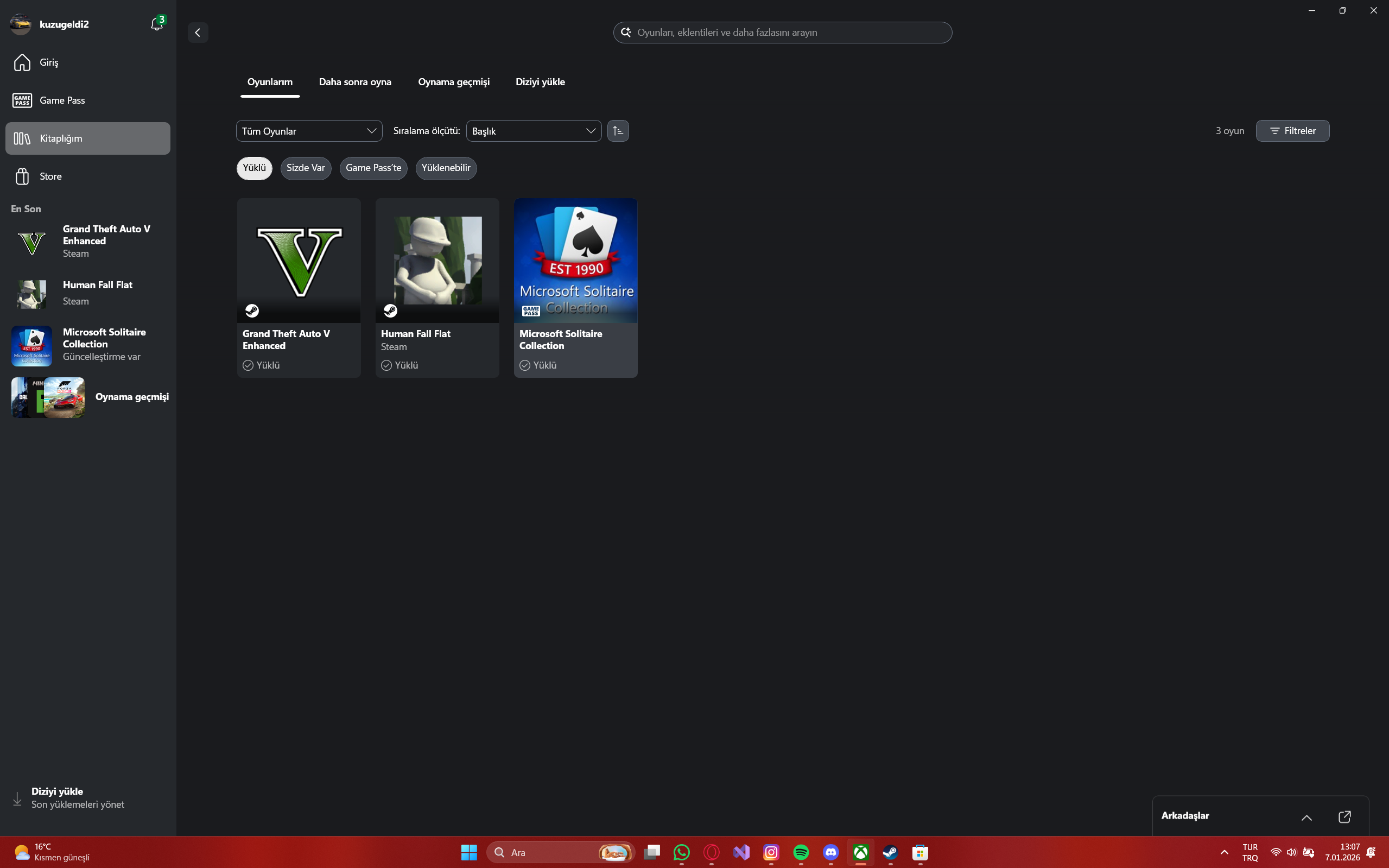Open the clock and date flyout
Screen dimensions: 1389x868
[x=1342, y=852]
